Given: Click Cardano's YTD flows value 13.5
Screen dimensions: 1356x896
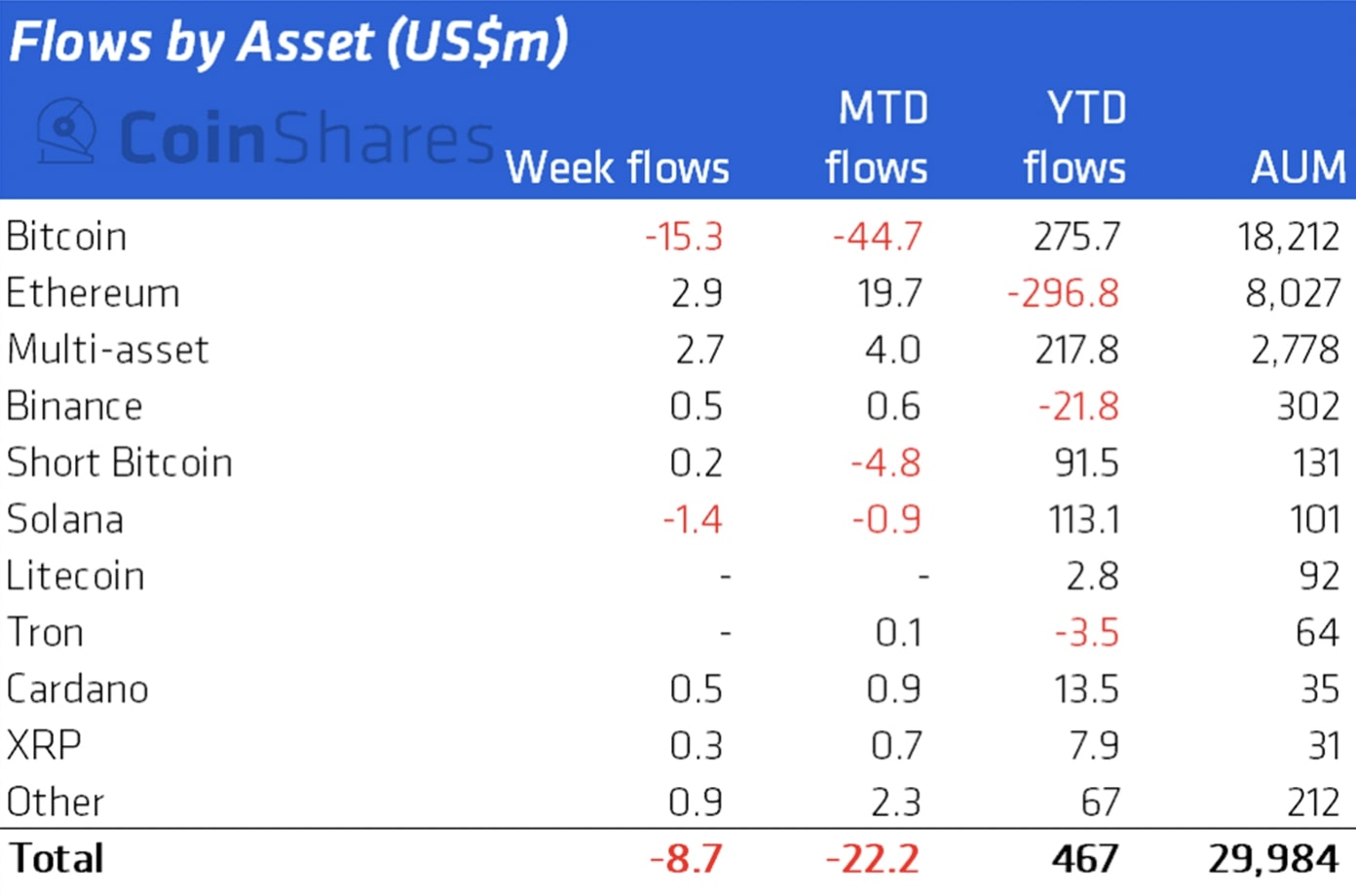Looking at the screenshot, I should [1086, 689].
